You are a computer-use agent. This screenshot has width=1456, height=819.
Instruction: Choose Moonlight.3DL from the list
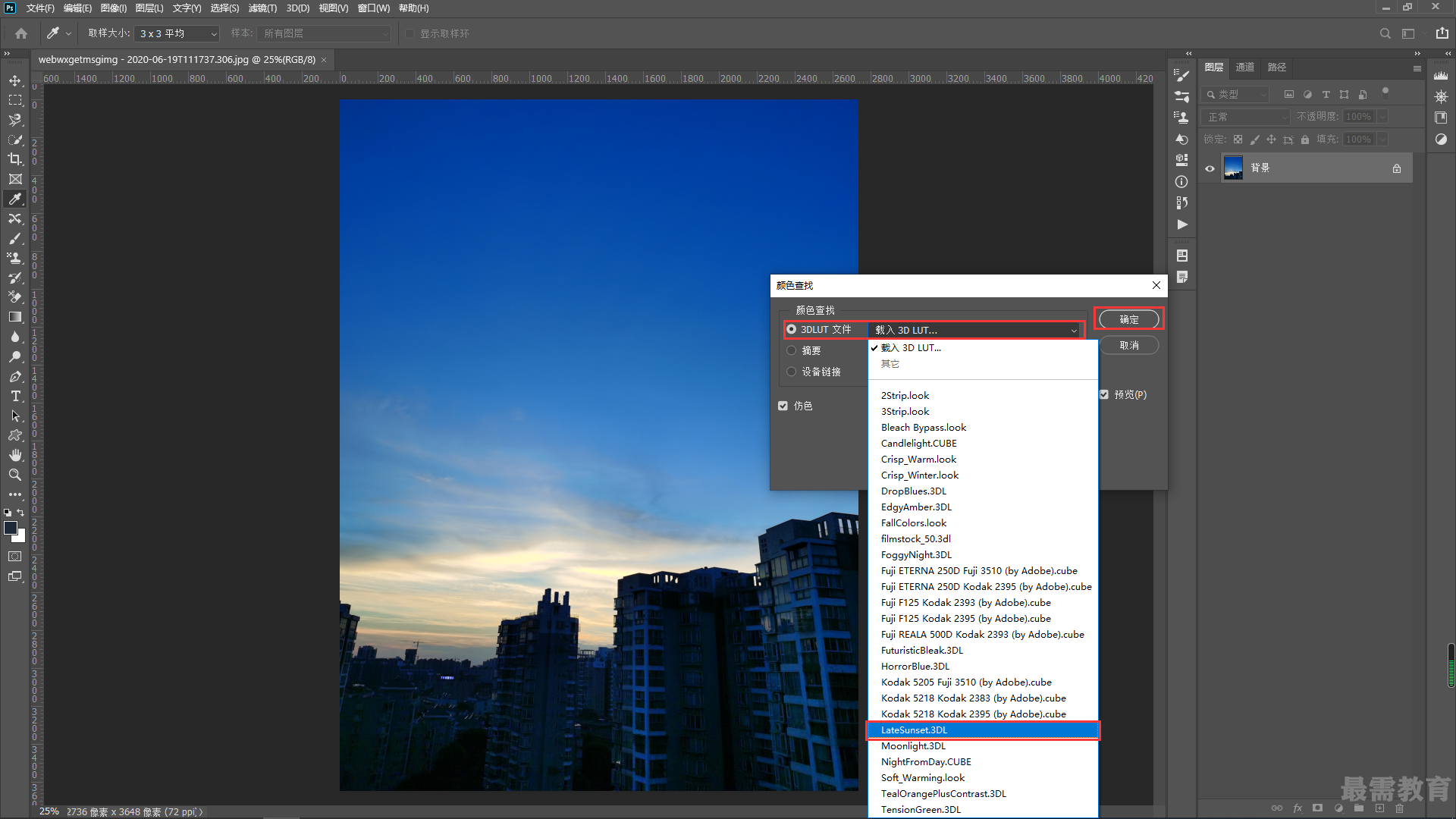coord(983,746)
